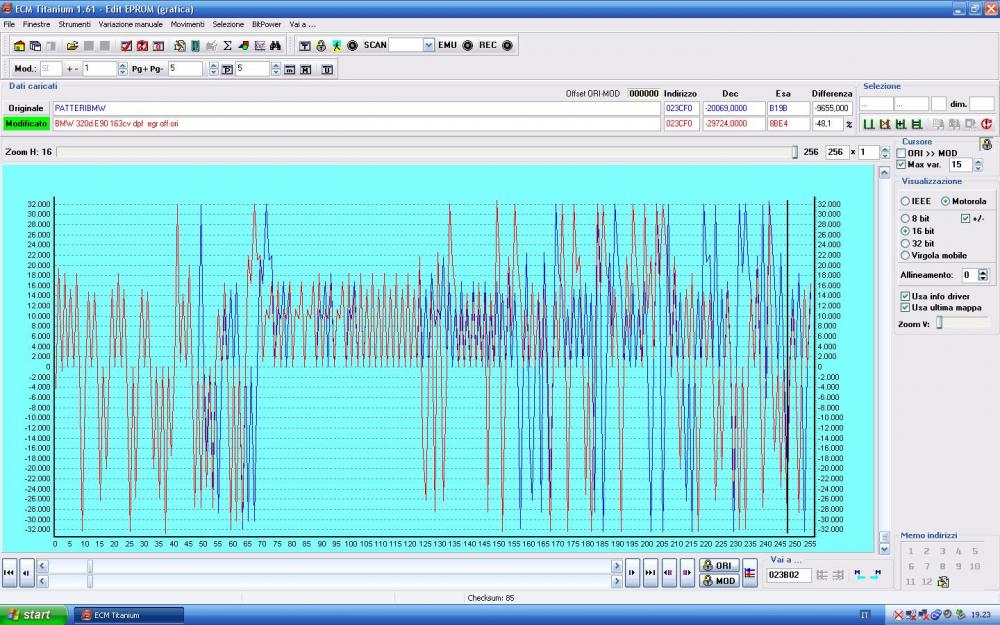
Task: Jump to first position with rewind button
Action: (9, 573)
